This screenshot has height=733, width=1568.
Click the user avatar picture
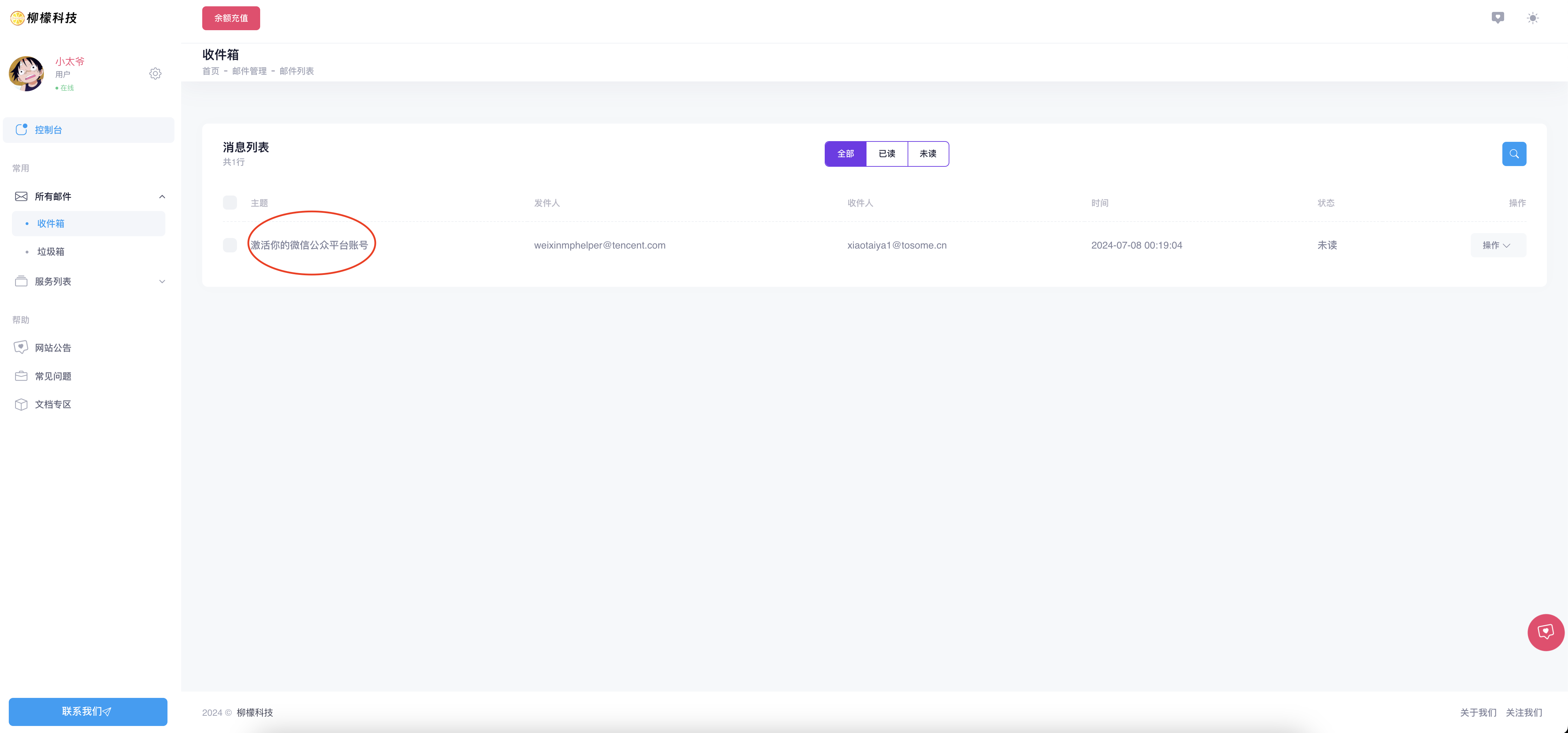(x=26, y=74)
